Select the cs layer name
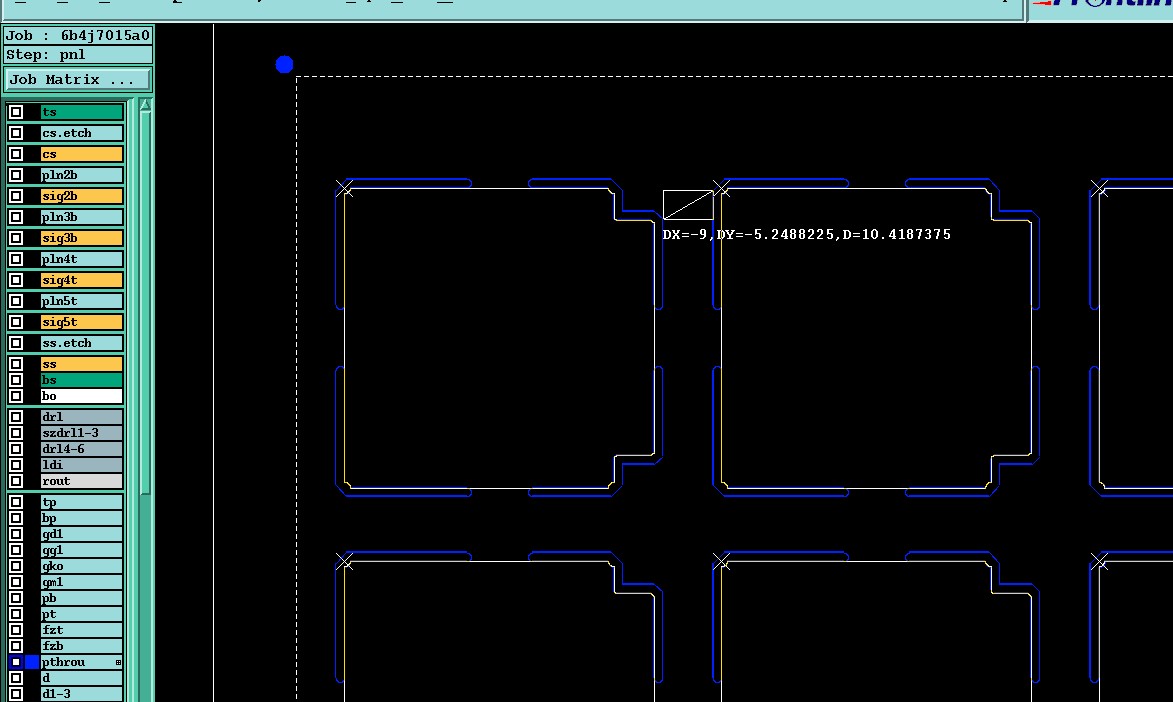1173x702 pixels. click(x=82, y=154)
